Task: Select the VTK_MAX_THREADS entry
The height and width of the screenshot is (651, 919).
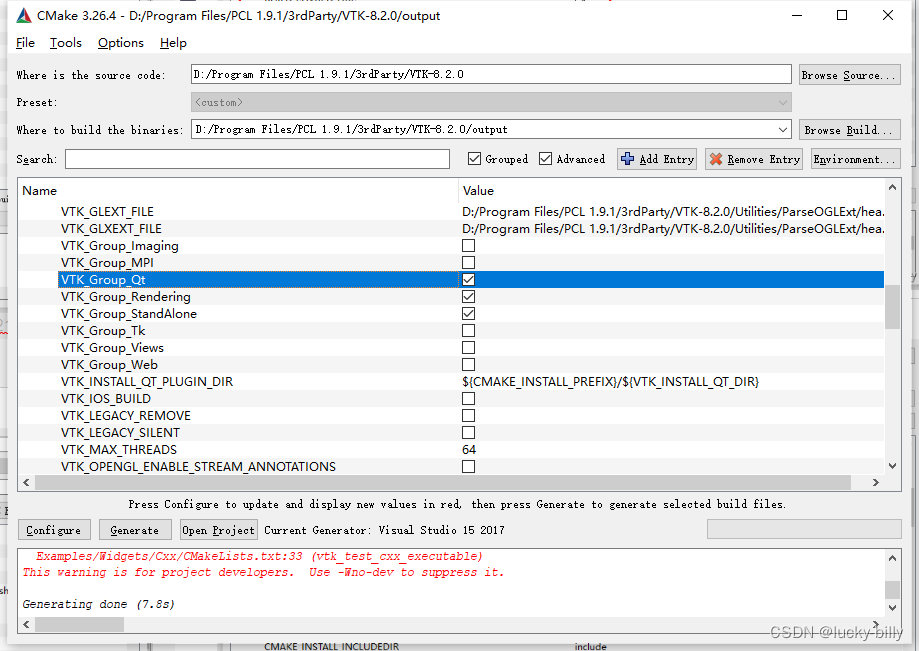Action: (119, 449)
